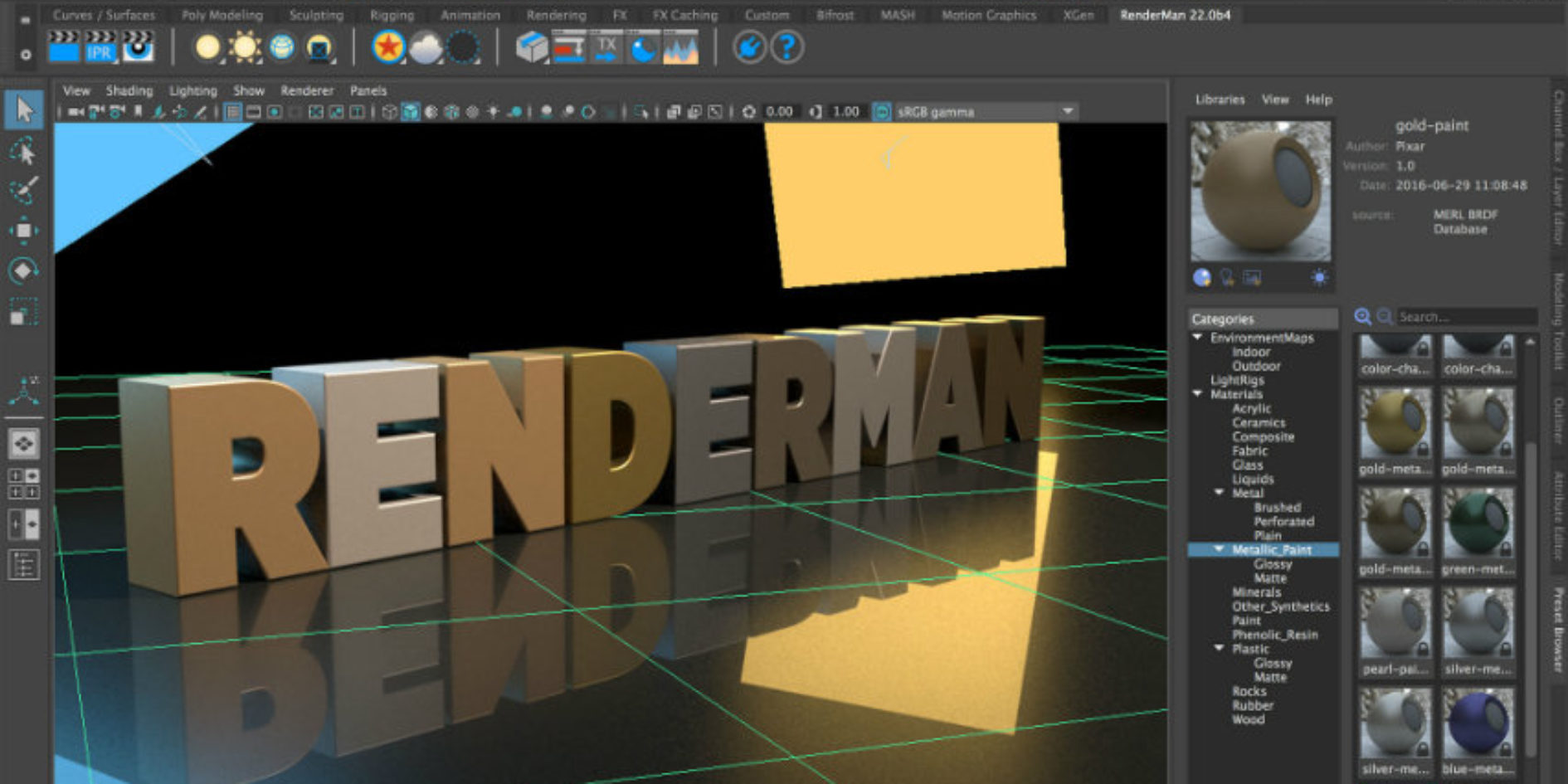Select the blue-meta... material swatch
The height and width of the screenshot is (784, 1568).
[x=1478, y=733]
